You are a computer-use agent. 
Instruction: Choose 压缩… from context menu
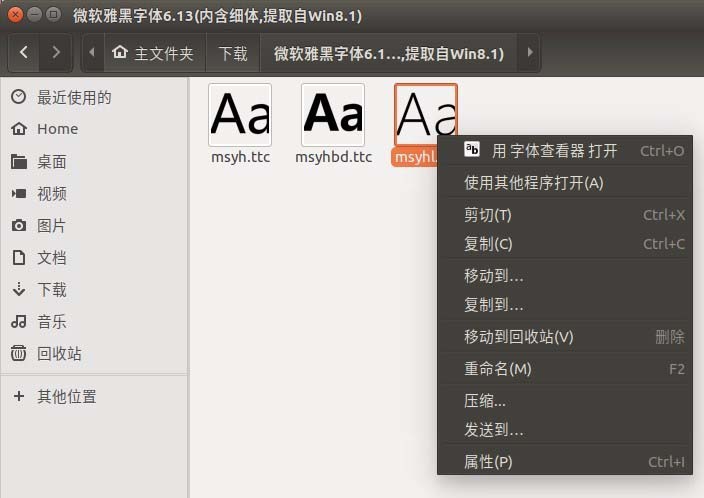(565, 401)
